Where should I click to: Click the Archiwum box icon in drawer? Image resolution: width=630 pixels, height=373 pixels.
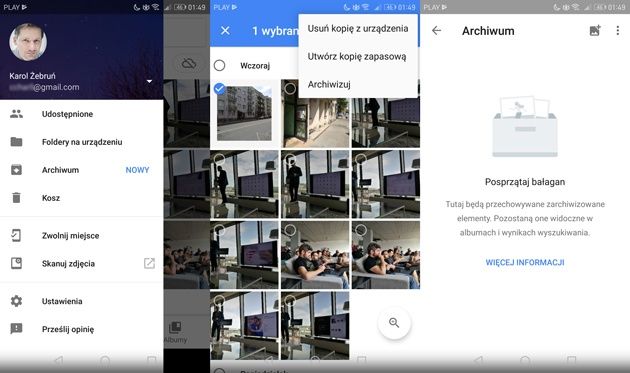click(x=16, y=170)
